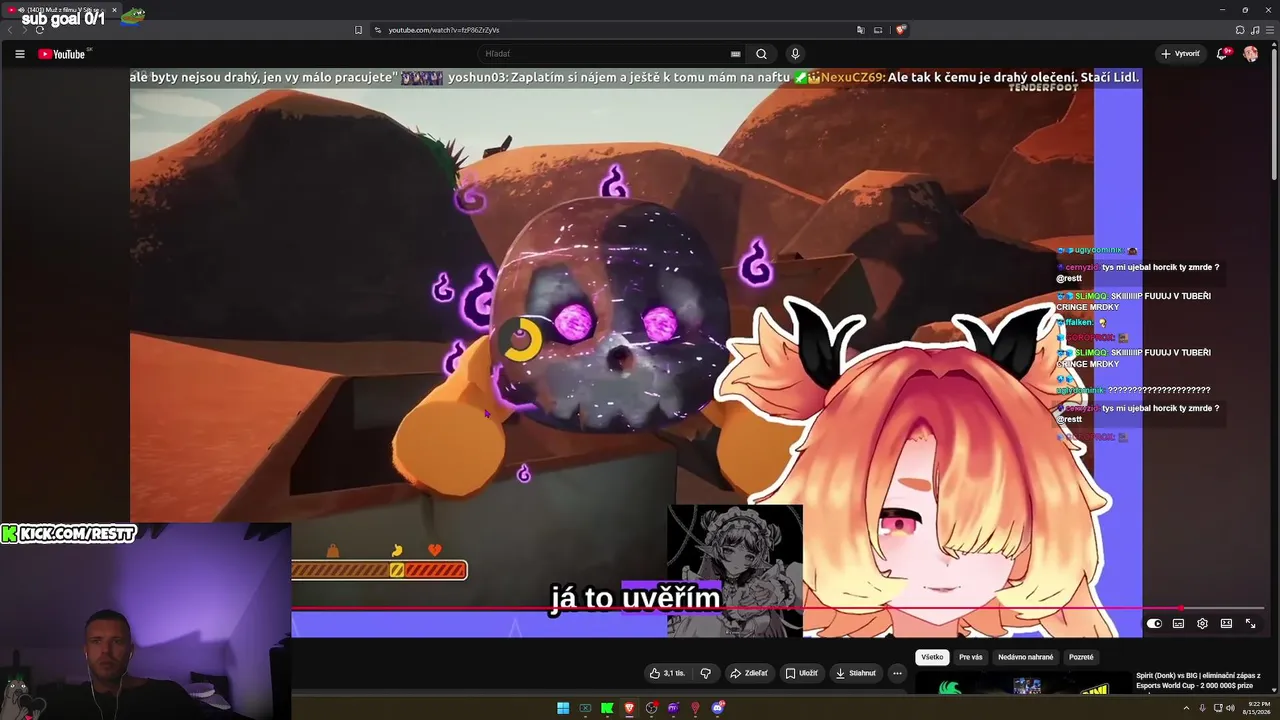Bookmark this page in the address bar
Screen dimensions: 1280x720
(x=358, y=30)
